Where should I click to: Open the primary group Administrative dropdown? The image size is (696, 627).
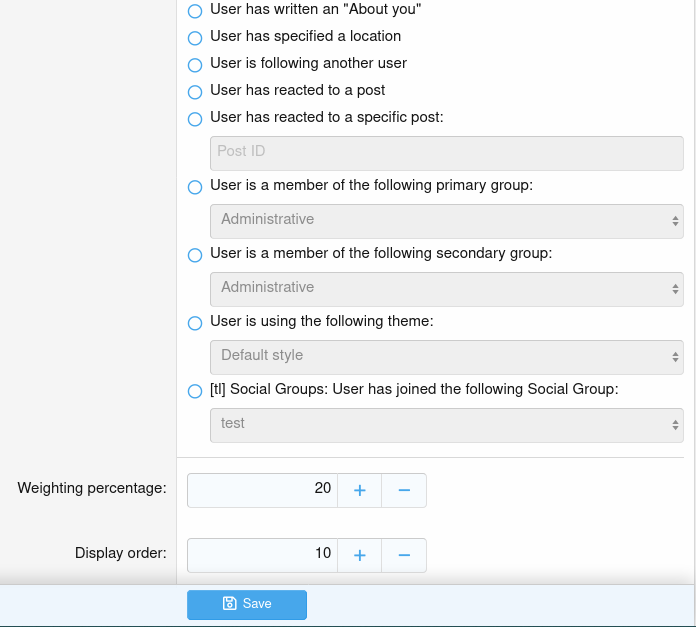tap(446, 220)
